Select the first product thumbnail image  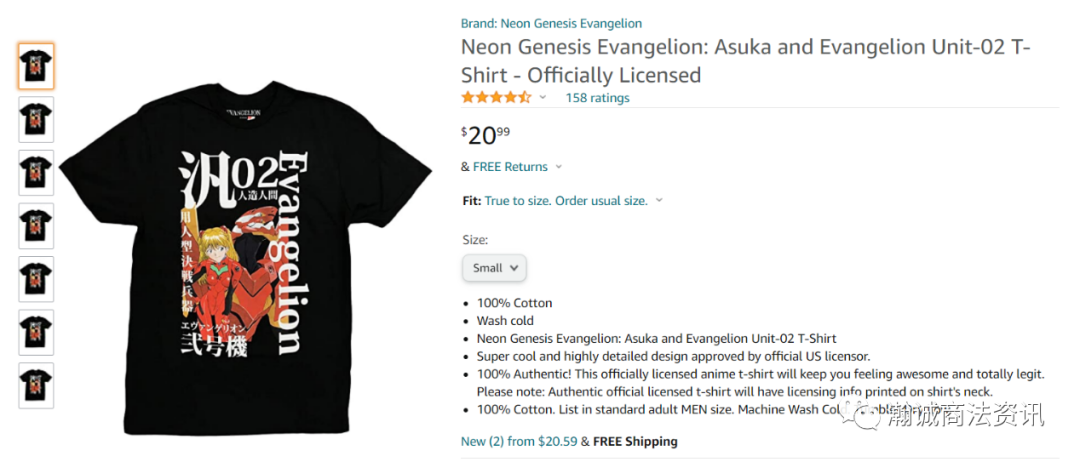36,66
